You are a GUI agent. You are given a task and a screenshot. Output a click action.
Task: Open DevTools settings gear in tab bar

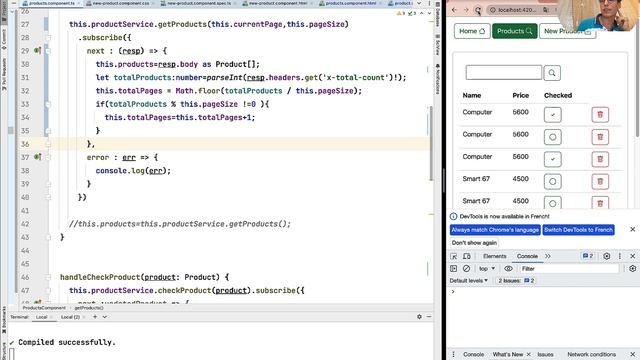tap(607, 256)
